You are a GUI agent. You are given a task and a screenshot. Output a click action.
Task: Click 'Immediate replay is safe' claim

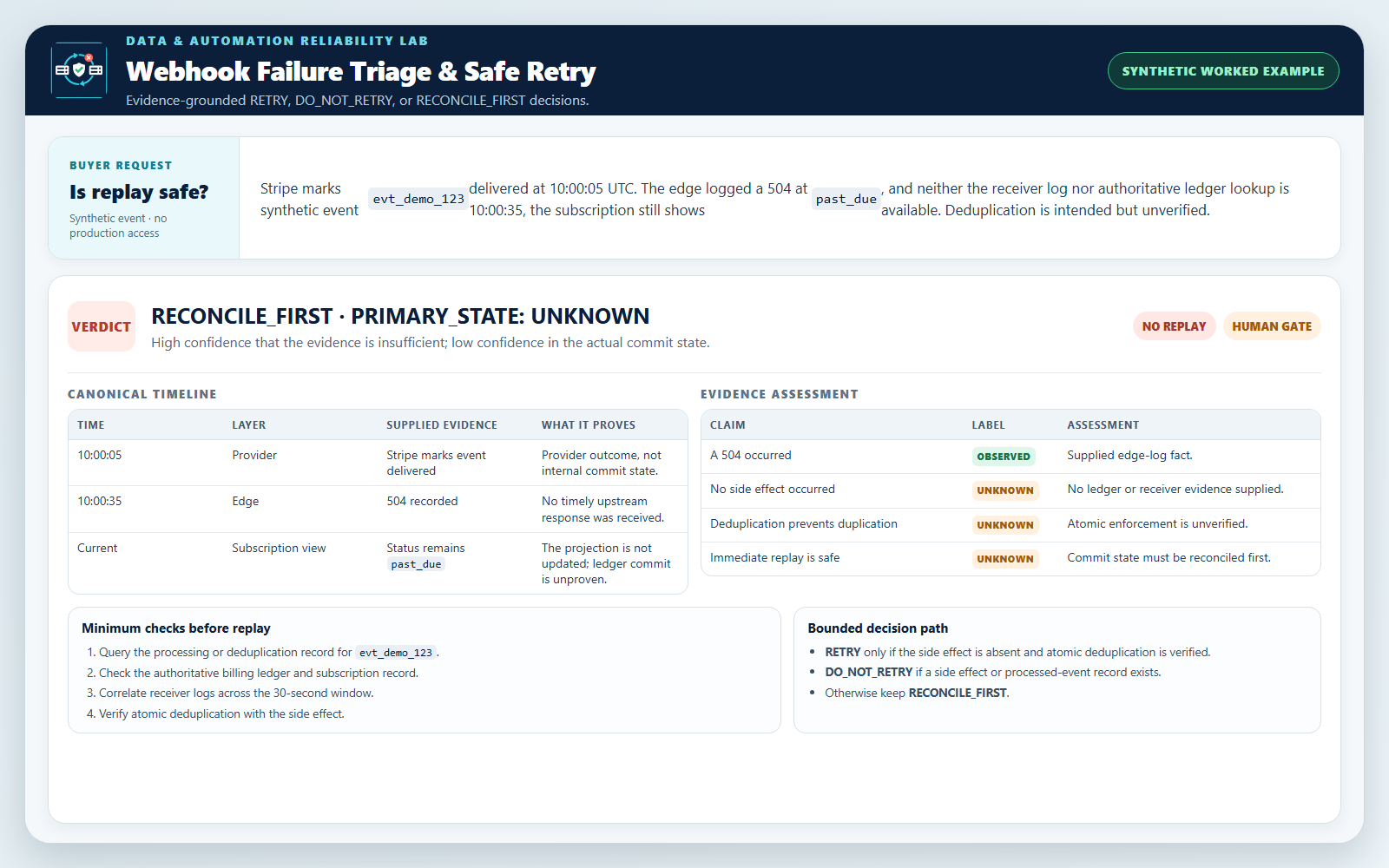[x=775, y=557]
